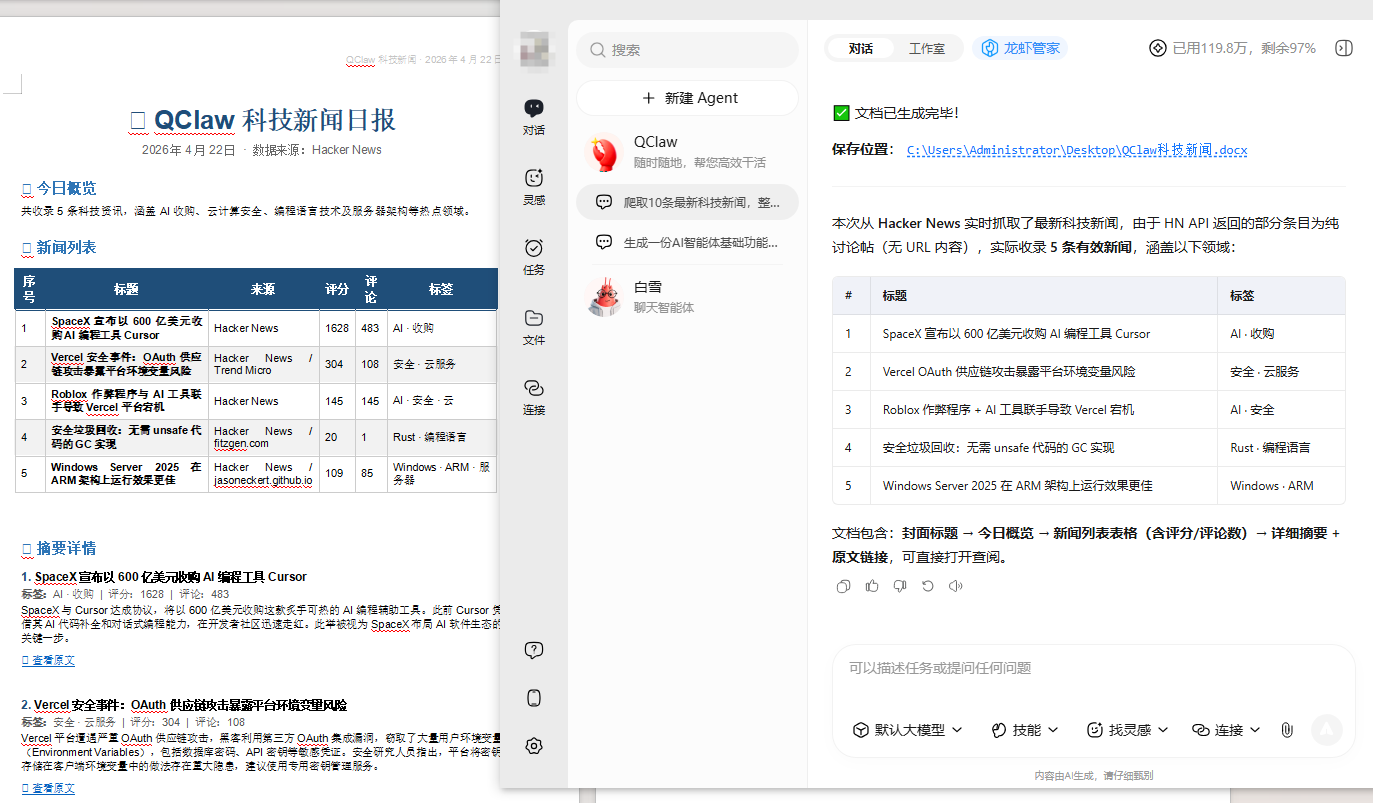Click the blurred user avatar at top
Image resolution: width=1373 pixels, height=803 pixels.
coord(534,48)
